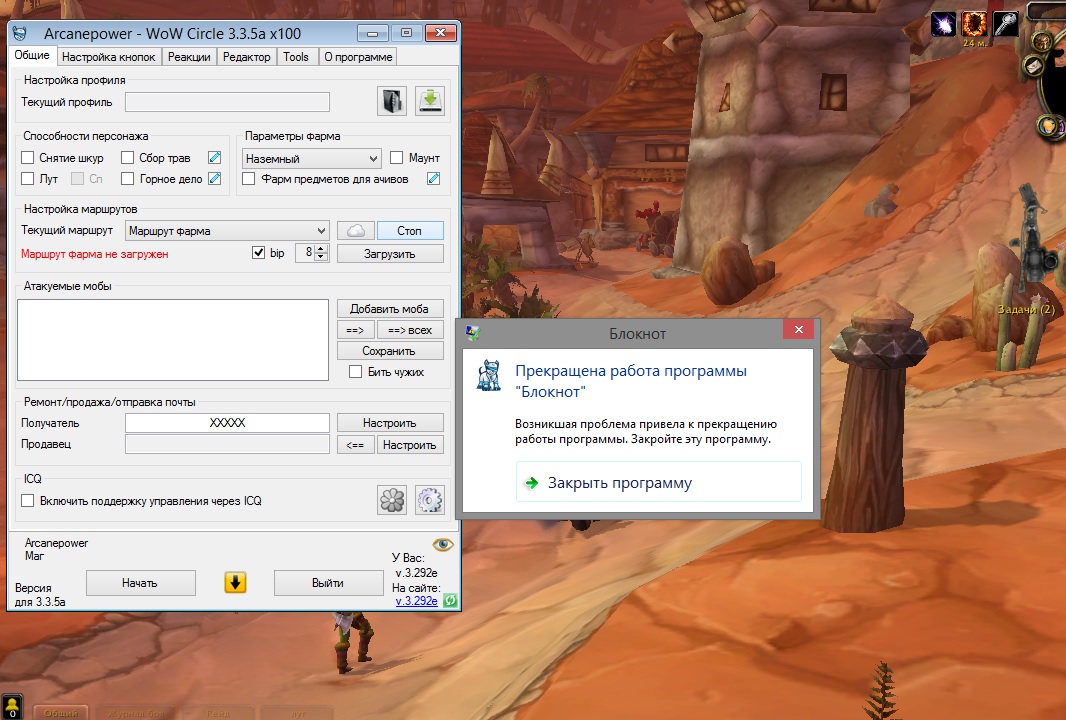Open the profile folder icon button
Screen dimensions: 1066x720
click(x=392, y=101)
